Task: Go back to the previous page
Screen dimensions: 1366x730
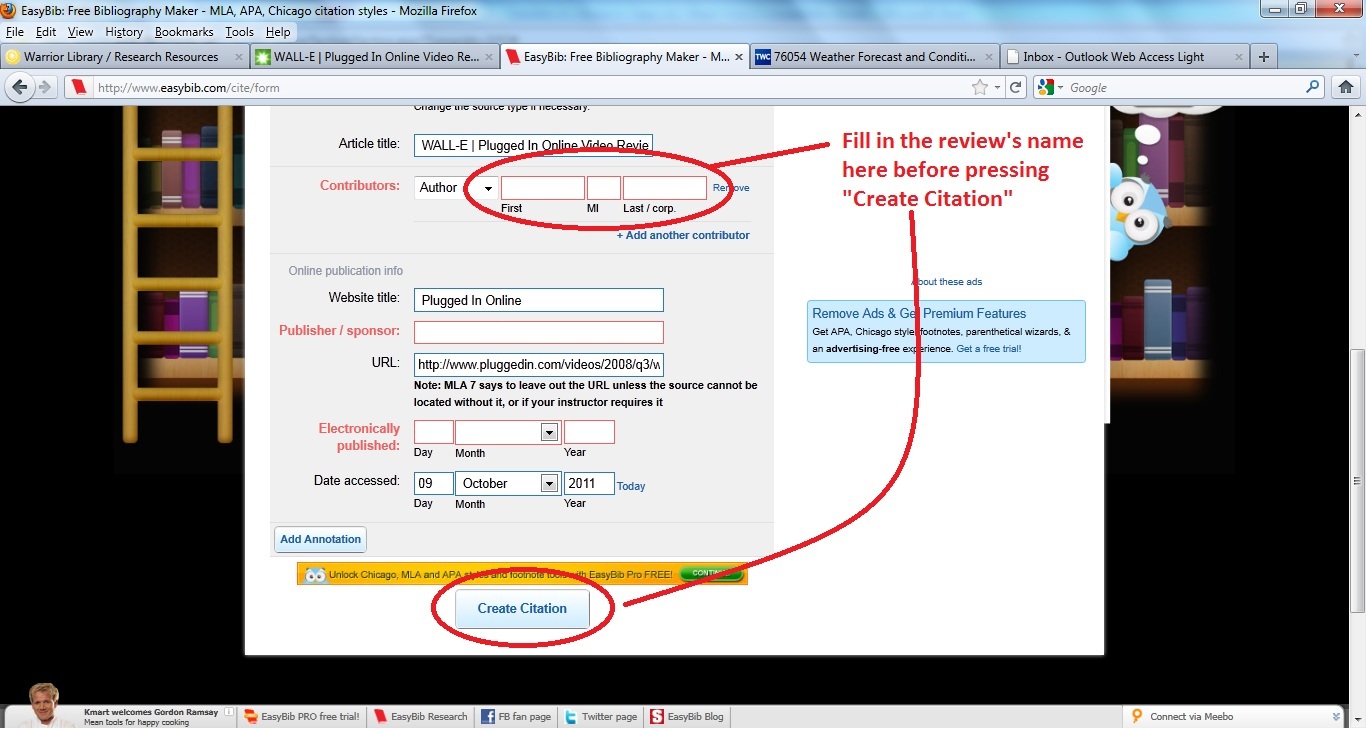Action: (x=19, y=87)
